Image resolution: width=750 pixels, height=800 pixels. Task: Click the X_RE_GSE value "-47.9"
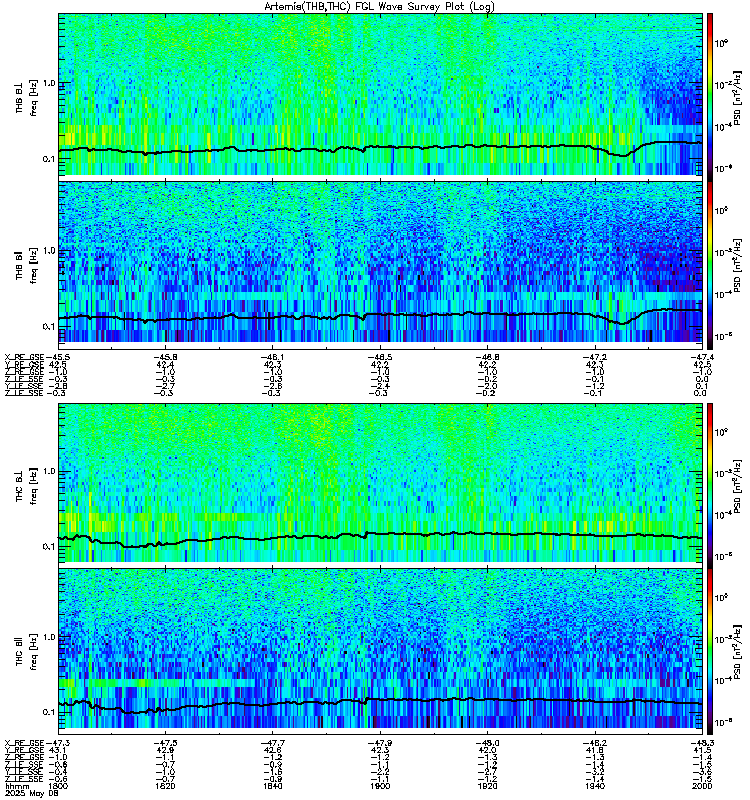pyautogui.click(x=380, y=743)
